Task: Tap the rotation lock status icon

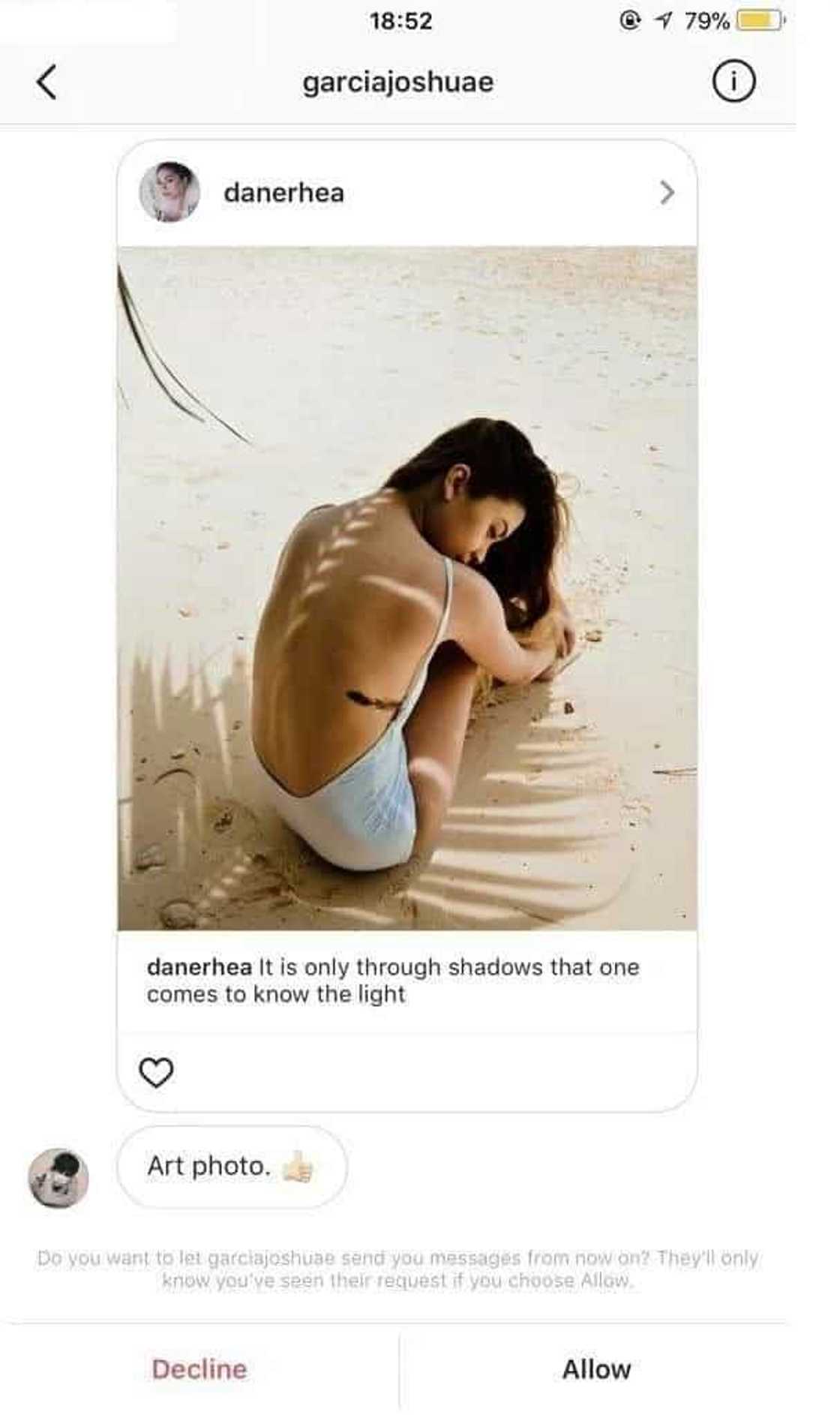Action: [x=630, y=21]
